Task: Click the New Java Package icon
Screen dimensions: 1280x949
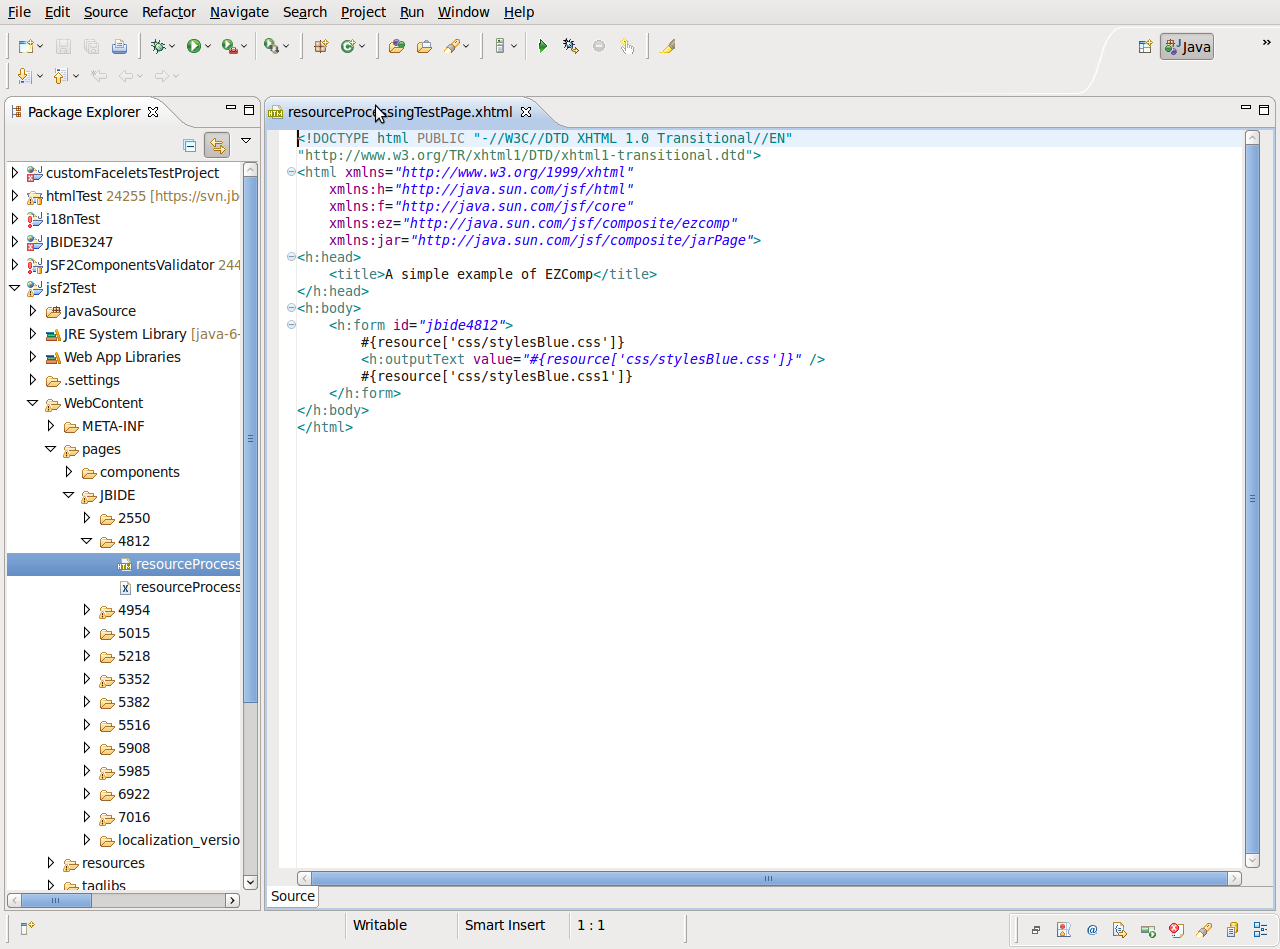Action: 321,46
